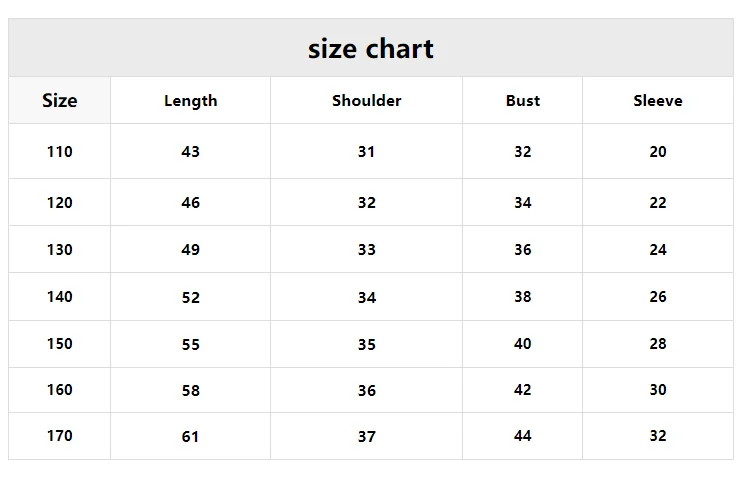Click the Length column header

click(191, 100)
